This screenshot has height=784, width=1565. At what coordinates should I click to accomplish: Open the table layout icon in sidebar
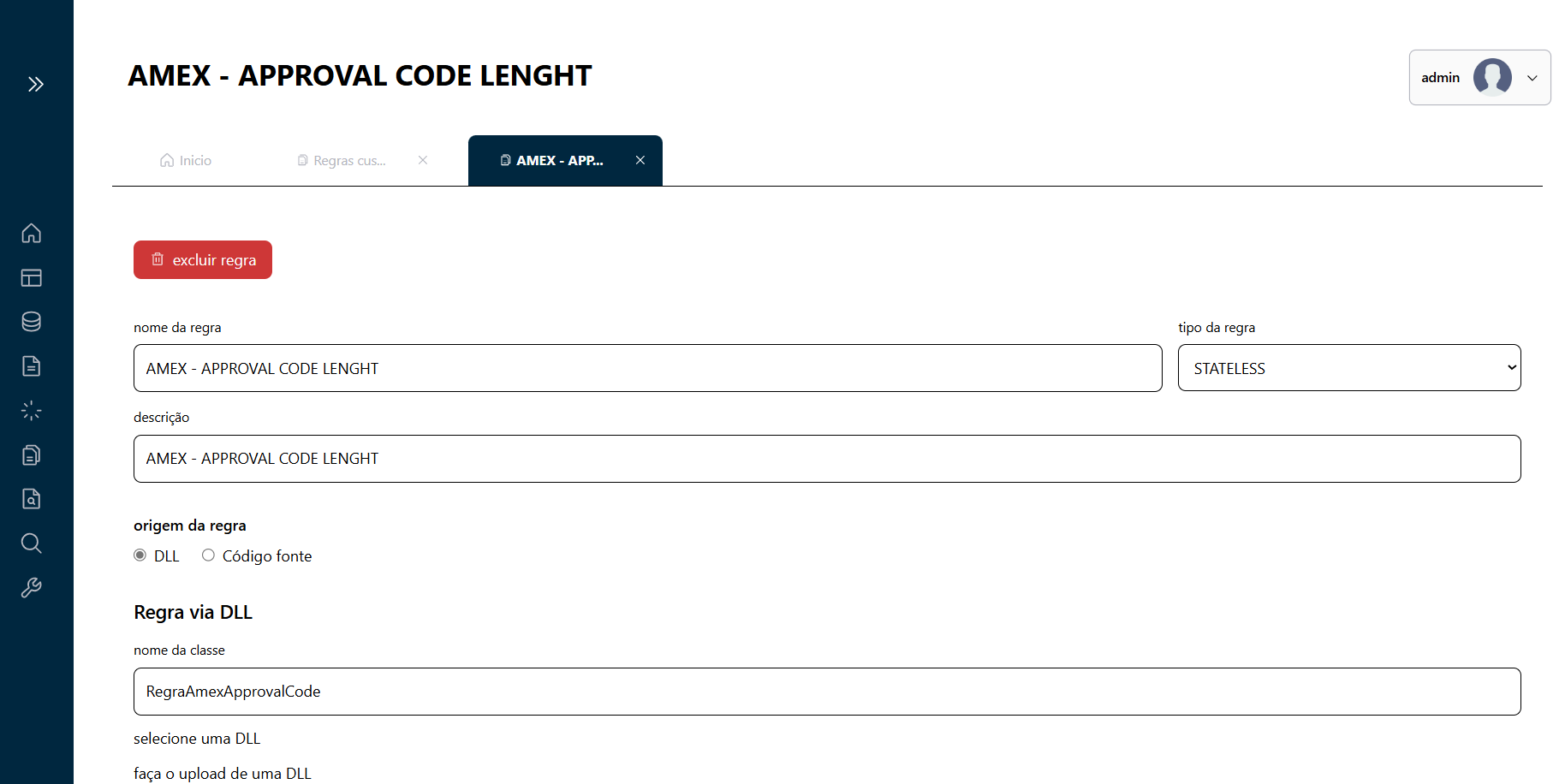click(x=32, y=277)
